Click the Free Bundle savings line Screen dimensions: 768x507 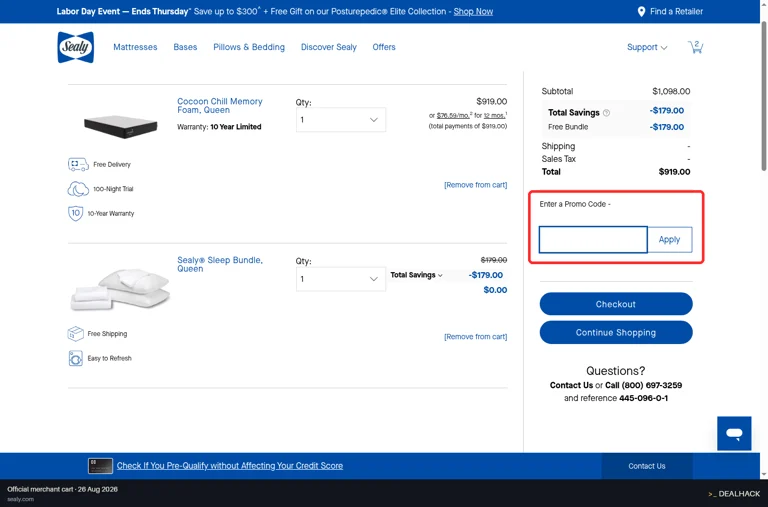[x=616, y=127]
